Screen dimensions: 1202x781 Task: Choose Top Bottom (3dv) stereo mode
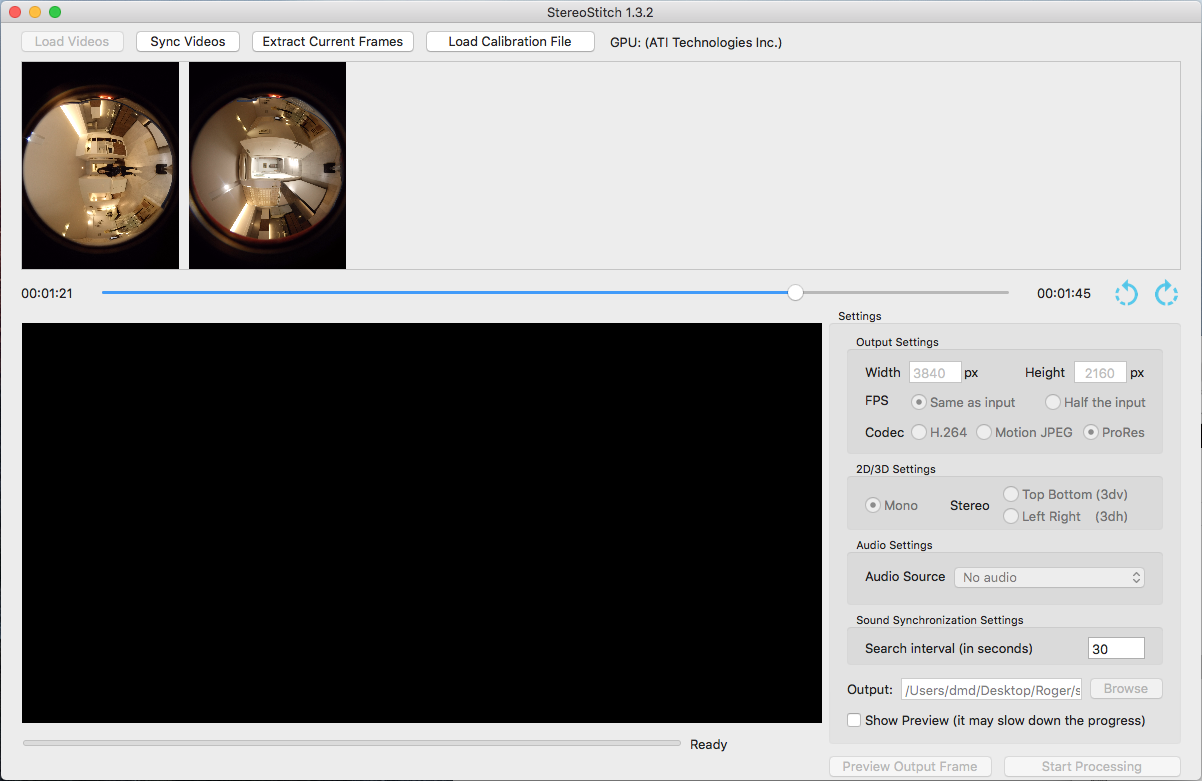(x=1011, y=494)
